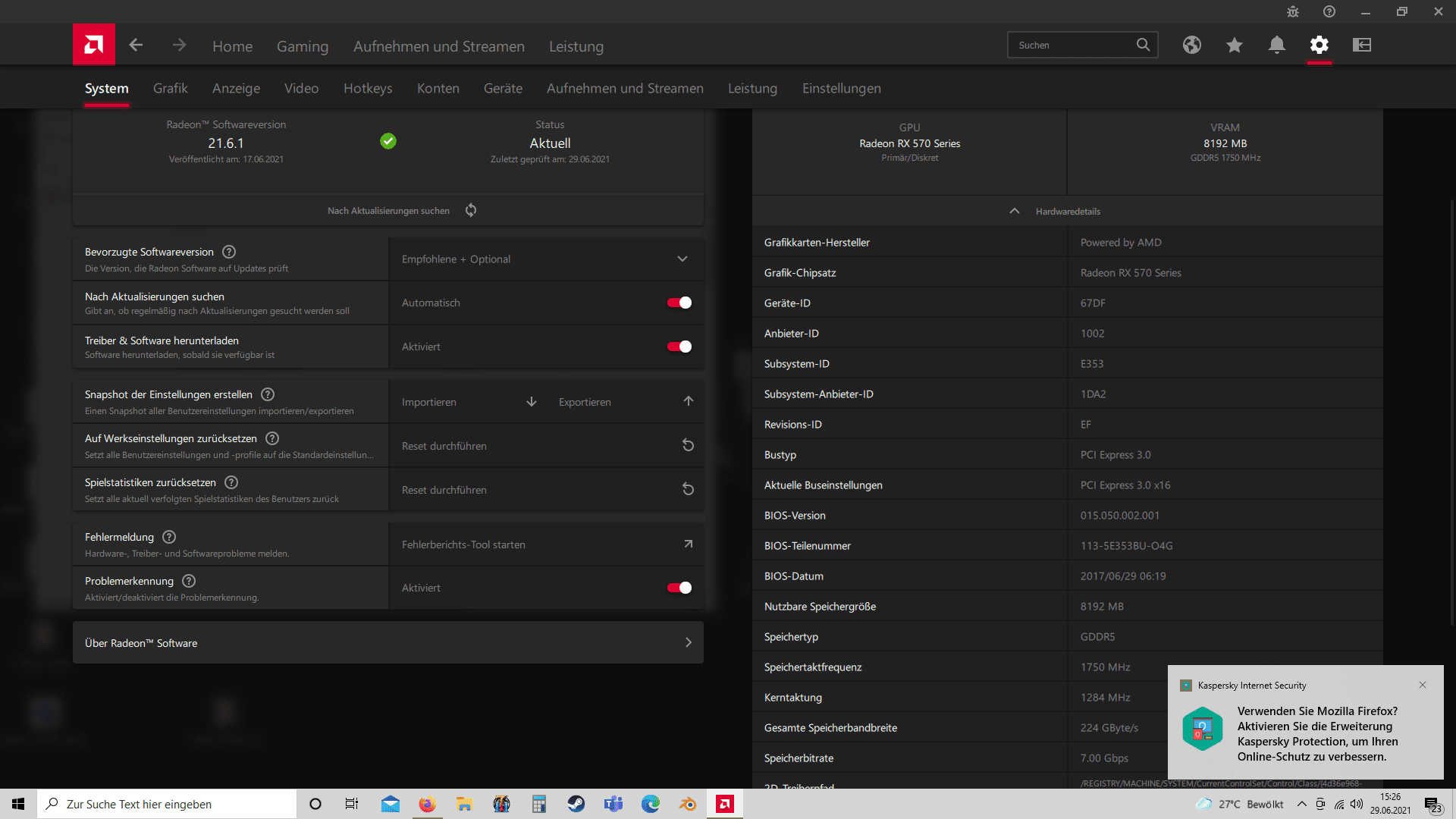
Task: Open Steam from the taskbar
Action: tap(576, 804)
